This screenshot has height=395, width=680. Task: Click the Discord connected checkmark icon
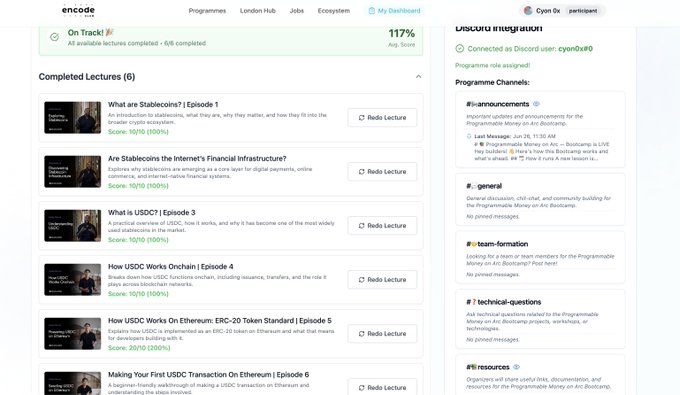460,49
